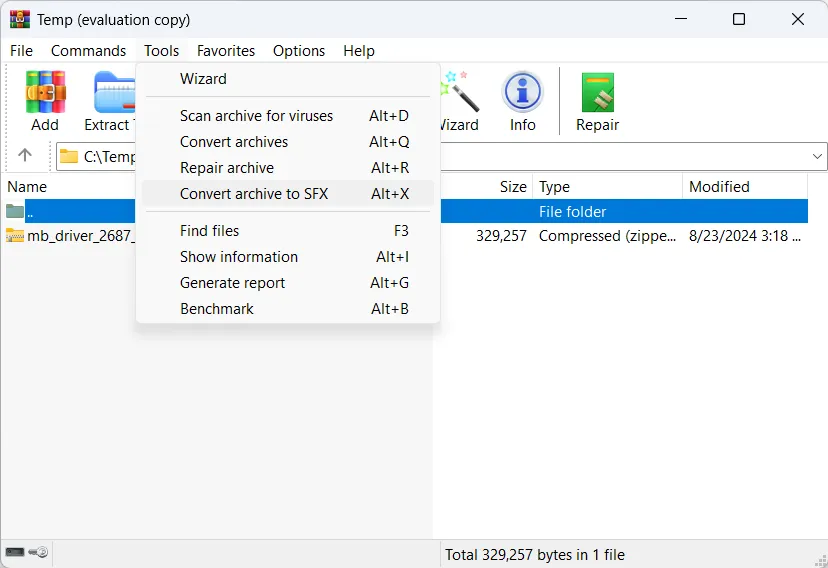The width and height of the screenshot is (828, 568).
Task: Click the drive icon in status bar
Action: (15, 552)
